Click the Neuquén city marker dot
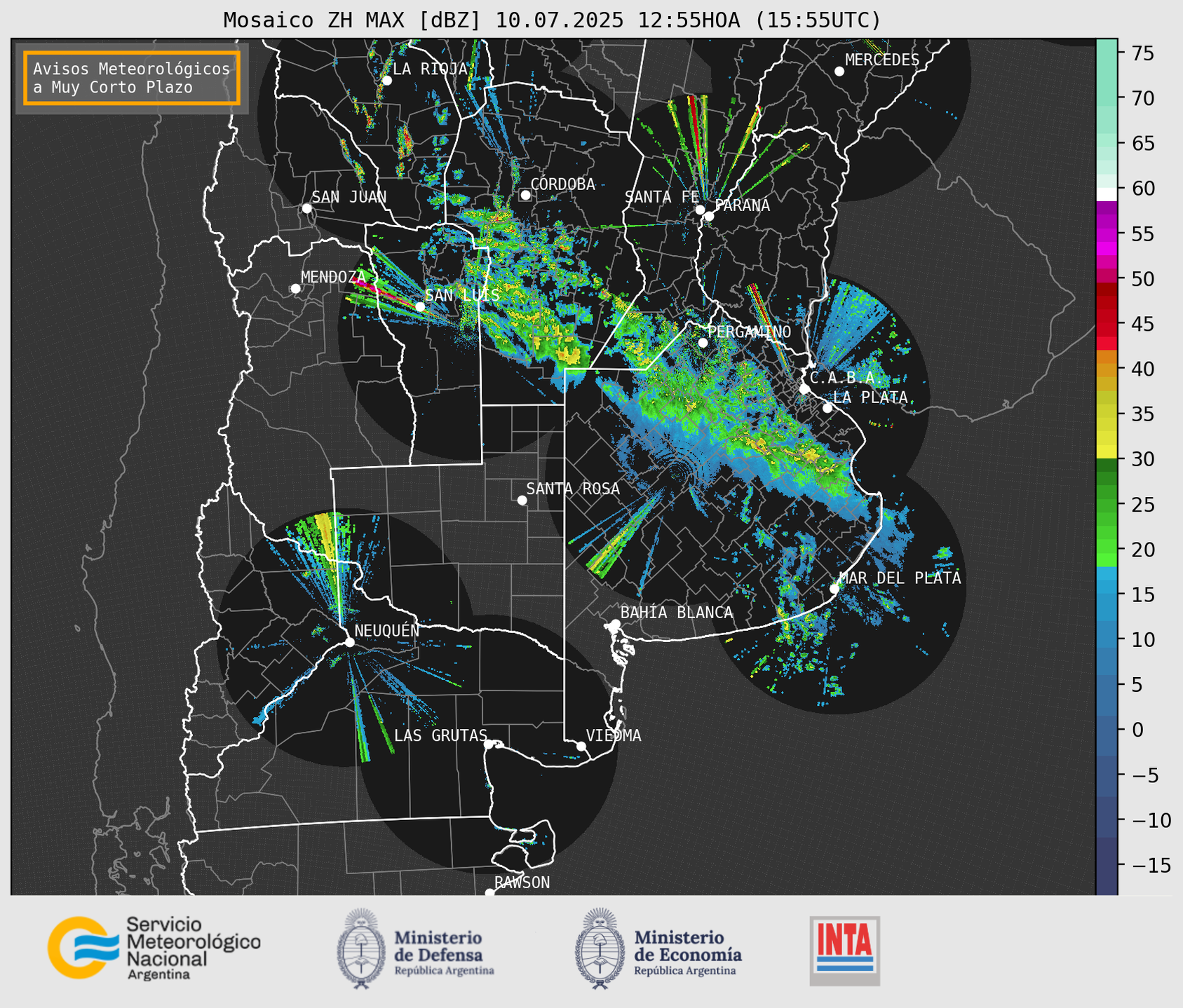1183x1008 pixels. click(349, 642)
